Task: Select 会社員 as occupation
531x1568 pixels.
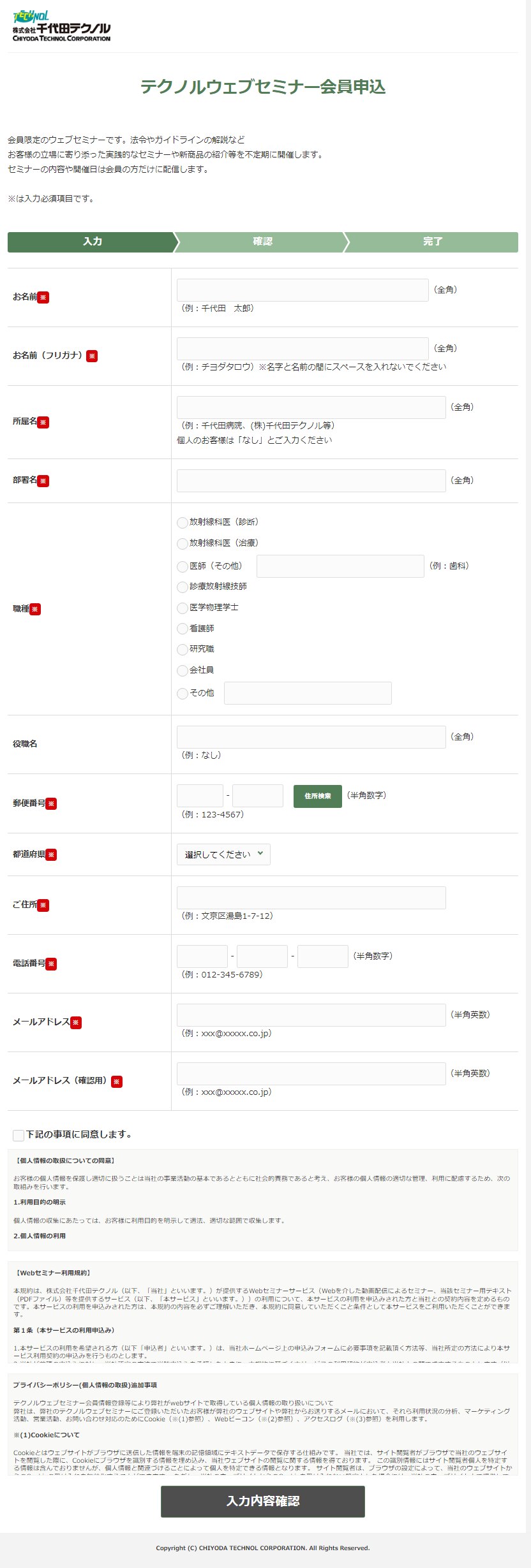Action: pos(183,670)
